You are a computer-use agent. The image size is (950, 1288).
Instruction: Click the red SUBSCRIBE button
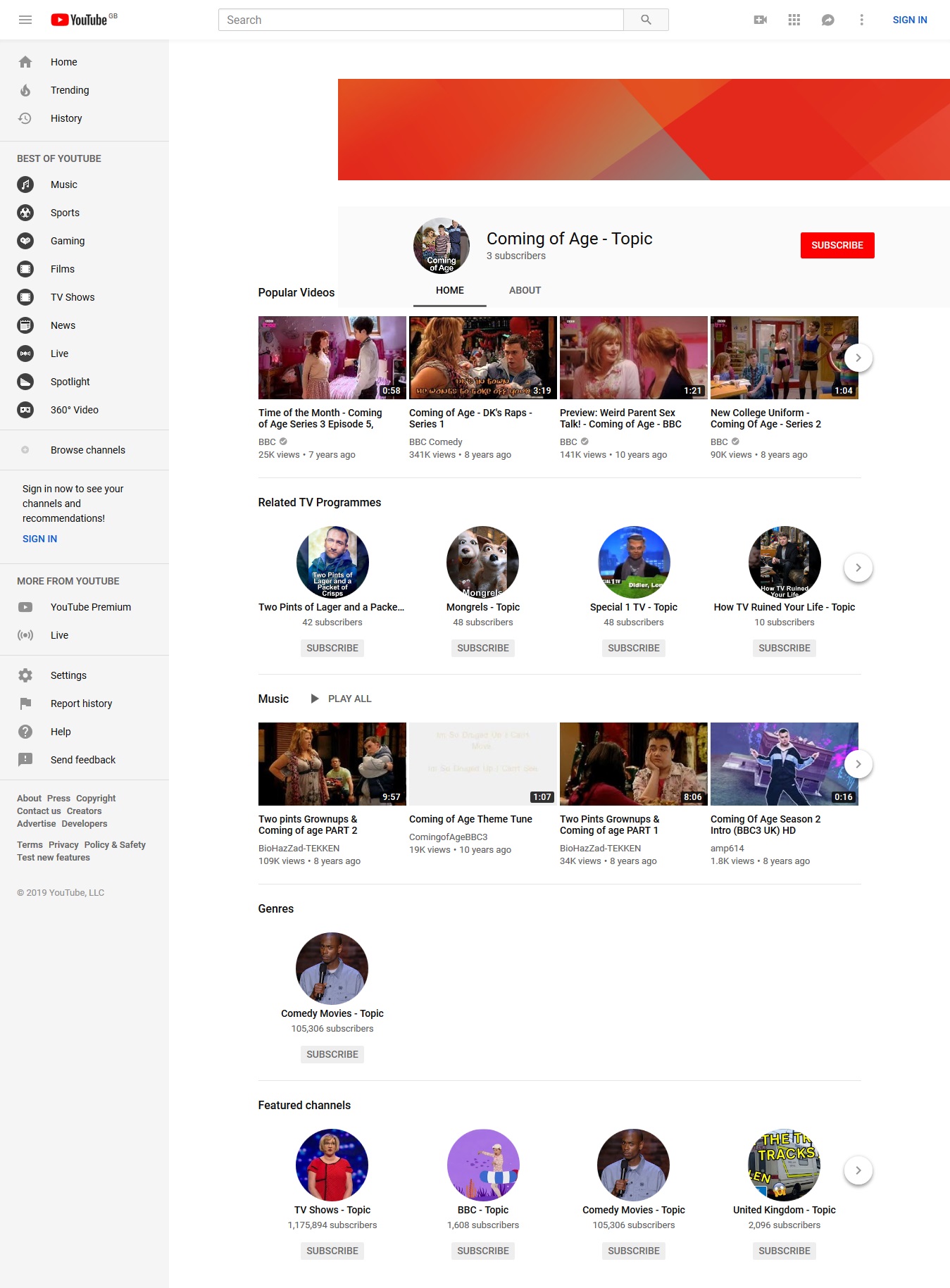(x=837, y=245)
